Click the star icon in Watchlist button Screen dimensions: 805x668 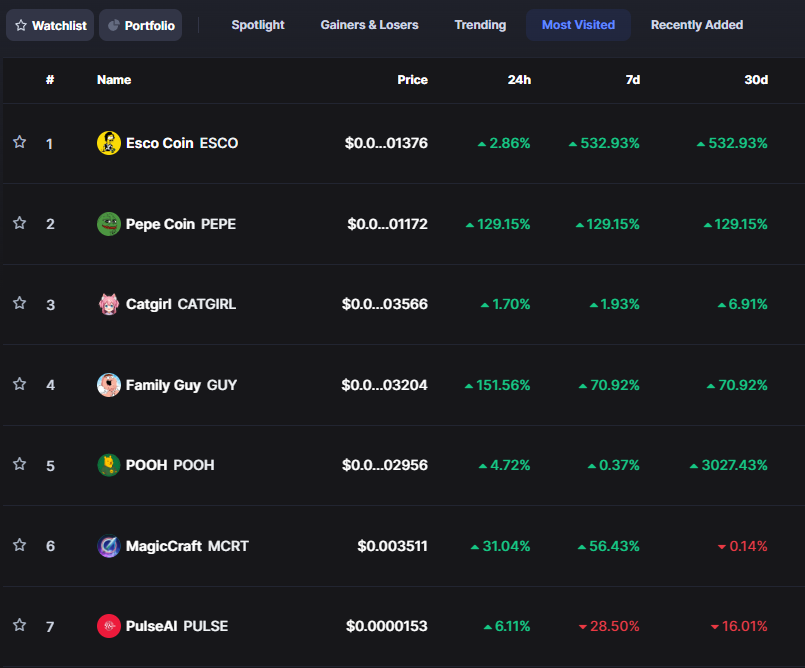(21, 25)
